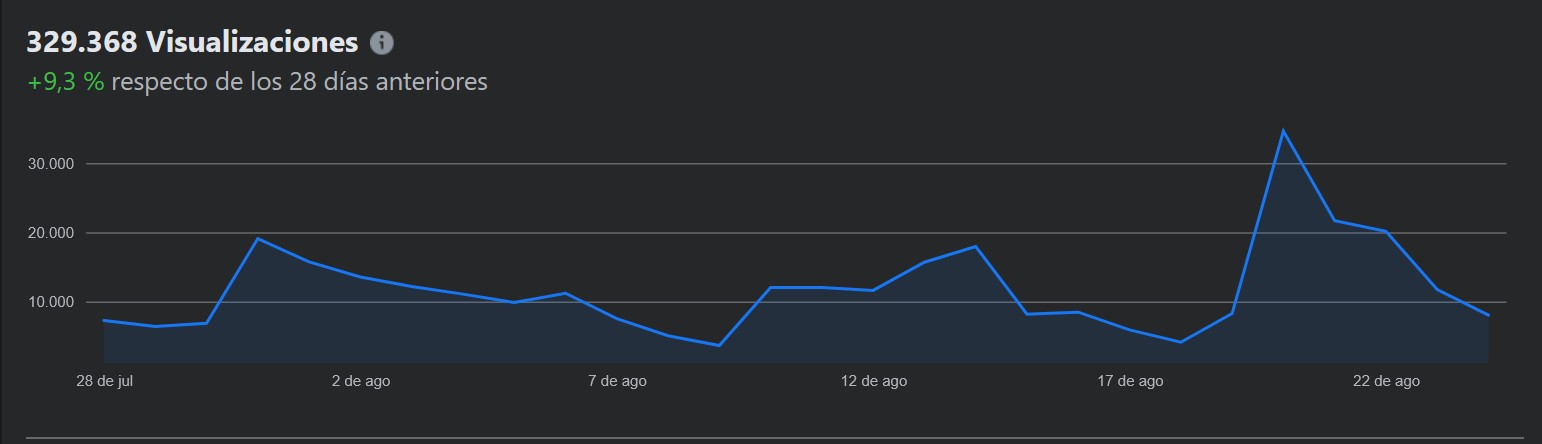
Task: Click 'respecto de los 28 días anteriores' text
Action: pyautogui.click(x=299, y=82)
